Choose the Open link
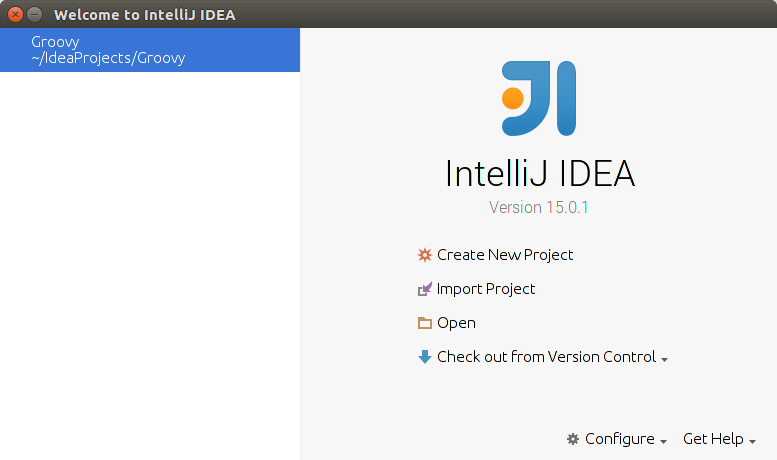The height and width of the screenshot is (460, 777). [456, 323]
